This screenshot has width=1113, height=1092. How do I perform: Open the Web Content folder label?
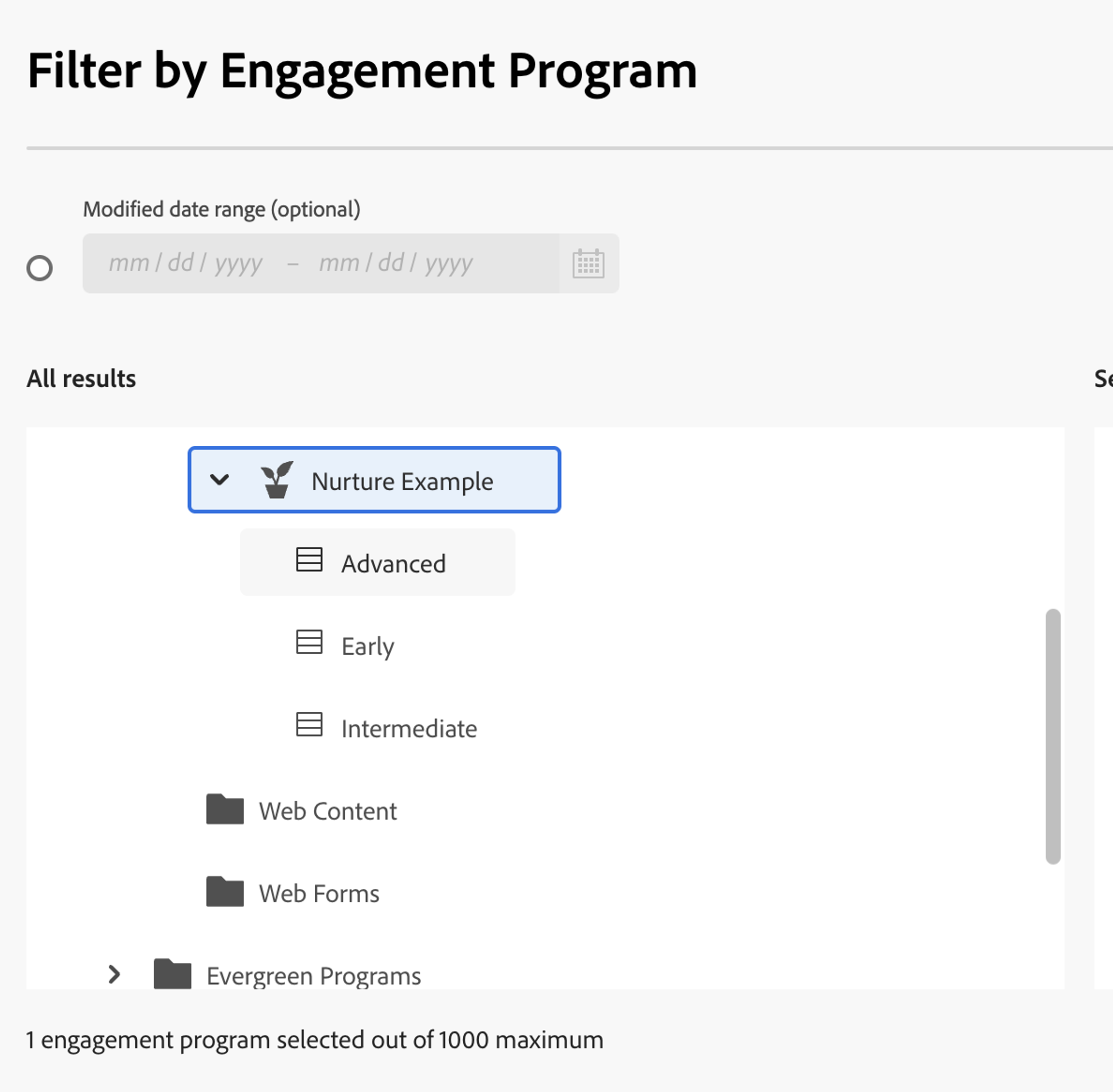[327, 812]
